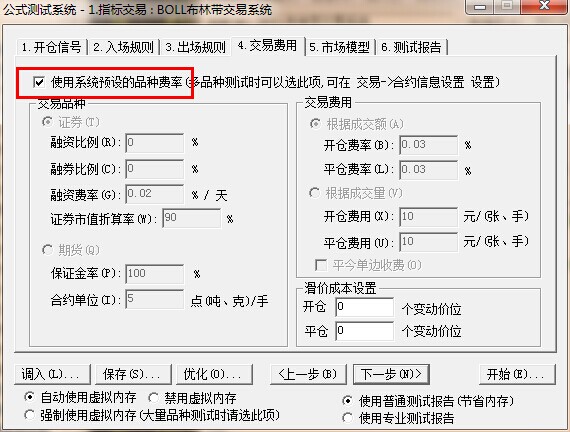Click the 证券市值折算率(W) input field
This screenshot has width=570, height=432.
pyautogui.click(x=192, y=218)
